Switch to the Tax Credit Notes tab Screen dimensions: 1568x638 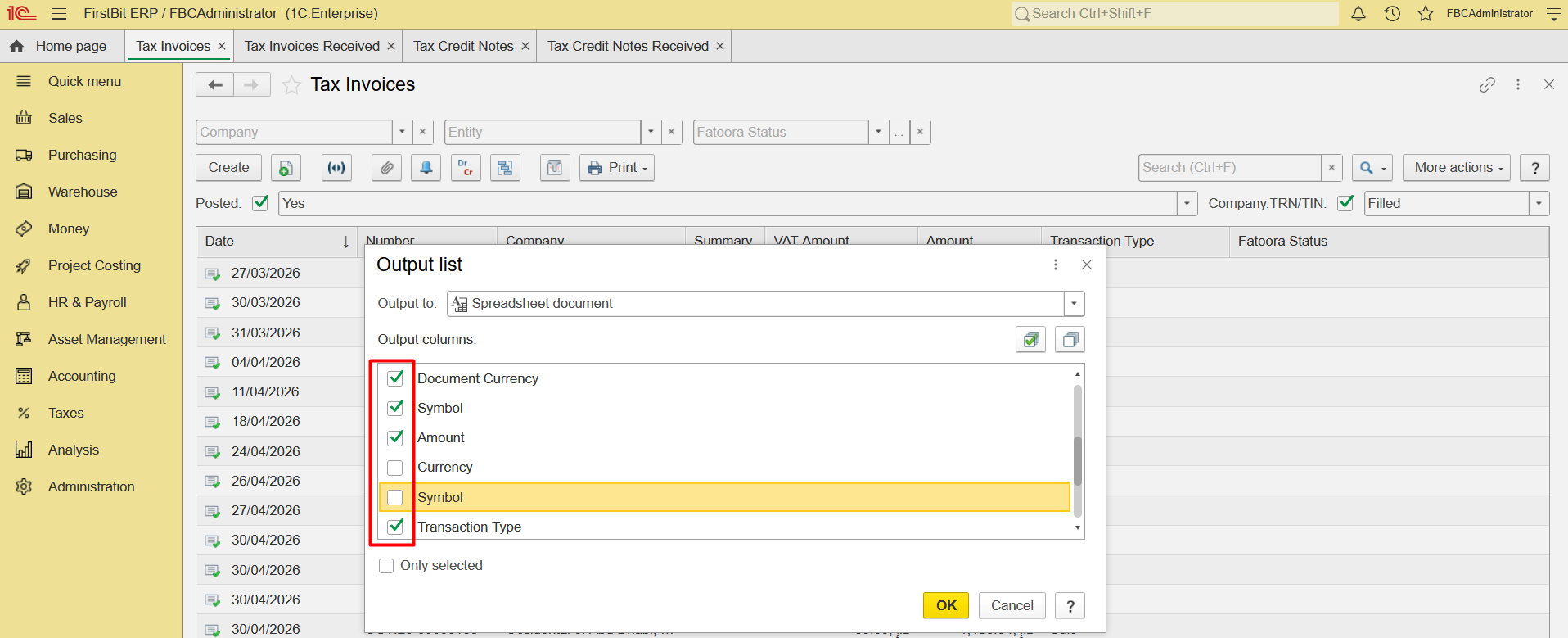point(463,47)
